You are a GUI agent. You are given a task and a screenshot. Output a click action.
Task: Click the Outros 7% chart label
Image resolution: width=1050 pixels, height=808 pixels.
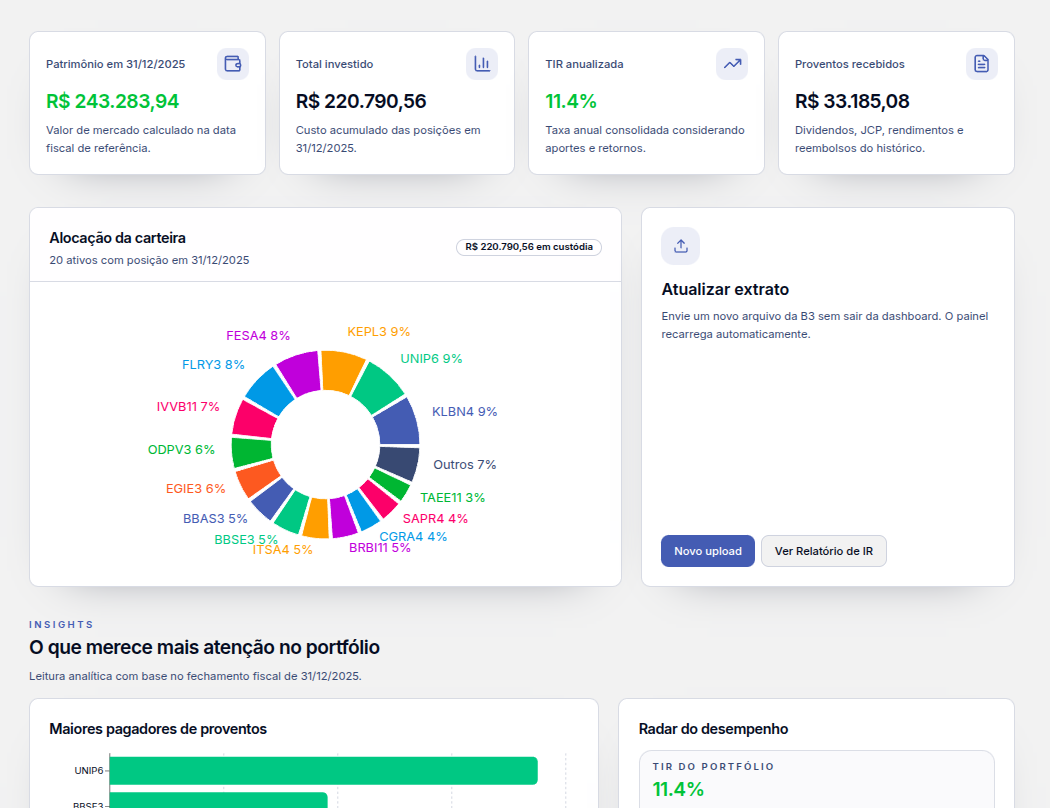[x=465, y=465]
